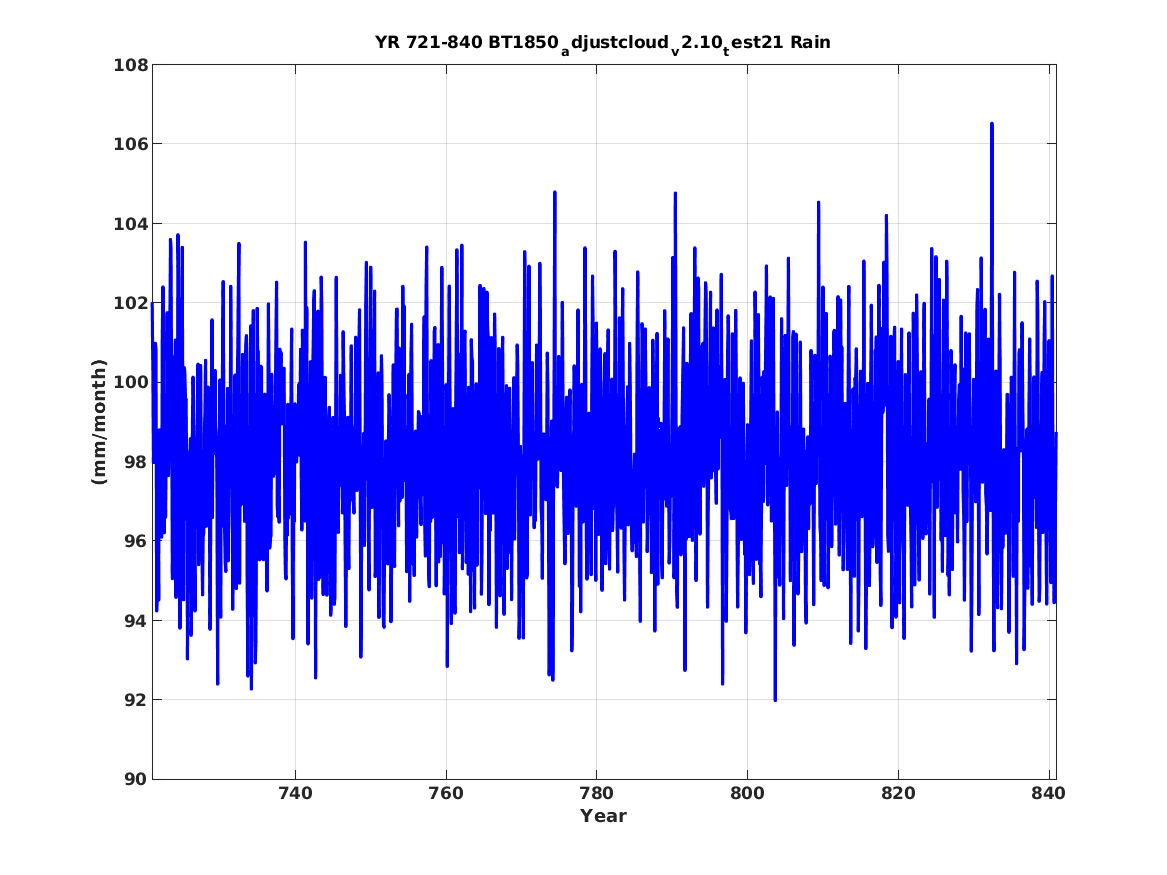Click the highest peak of the blue rain line
The width and height of the screenshot is (1167, 875).
pyautogui.click(x=991, y=124)
